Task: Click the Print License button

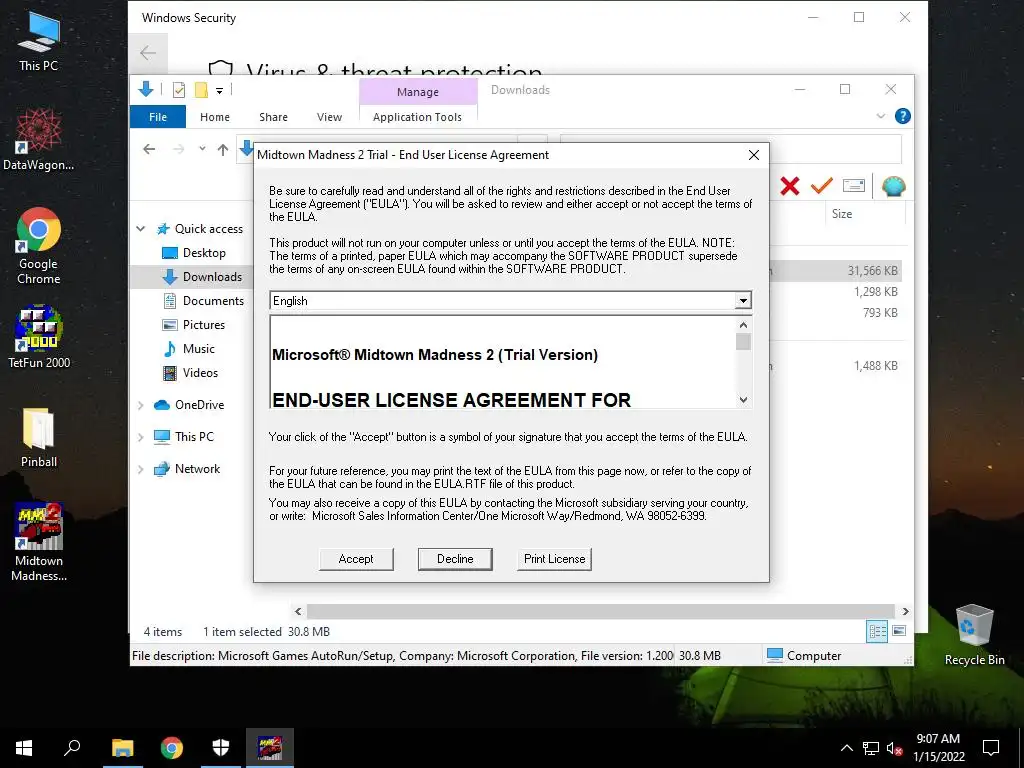Action: 554,559
